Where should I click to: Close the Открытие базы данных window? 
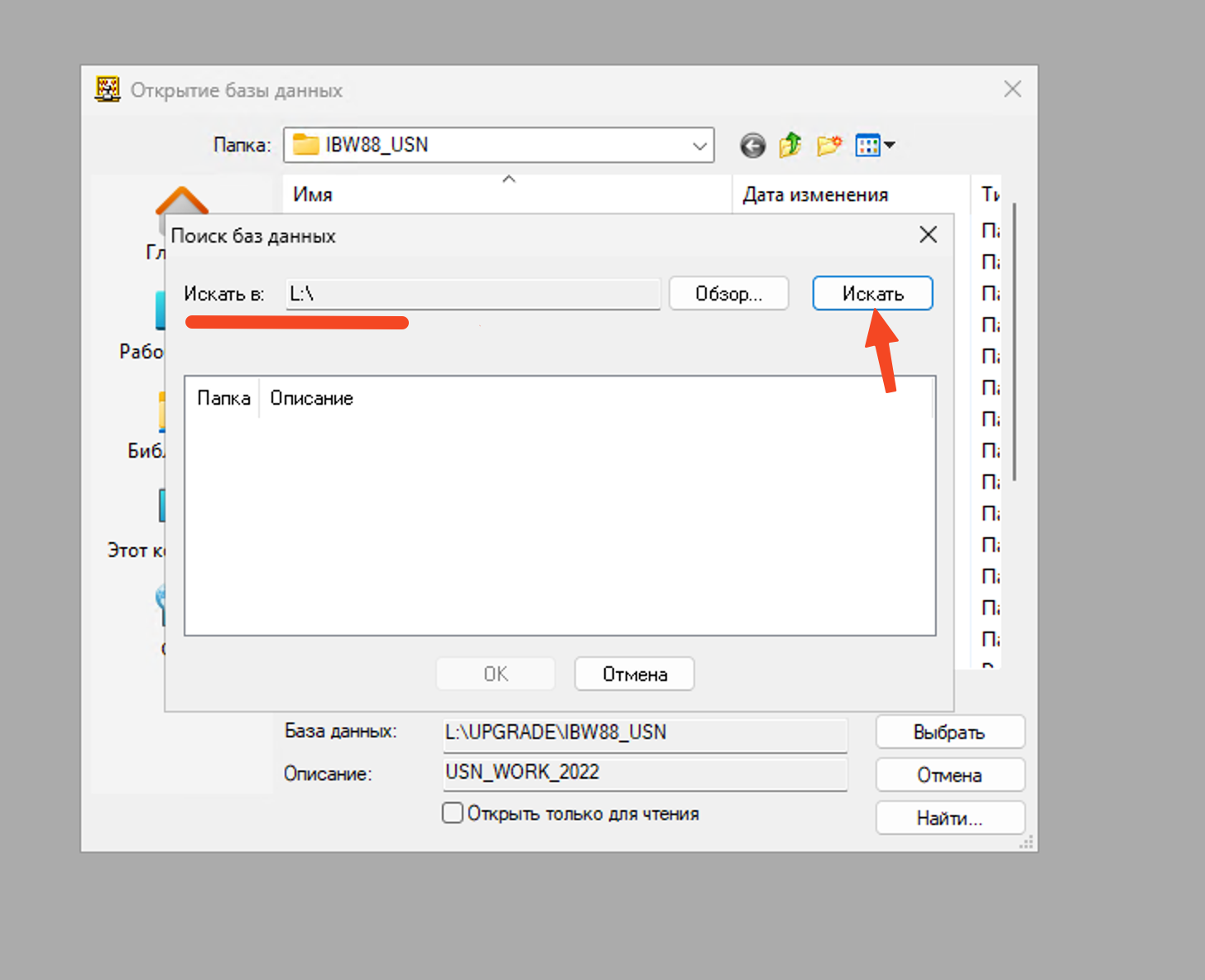1012,89
